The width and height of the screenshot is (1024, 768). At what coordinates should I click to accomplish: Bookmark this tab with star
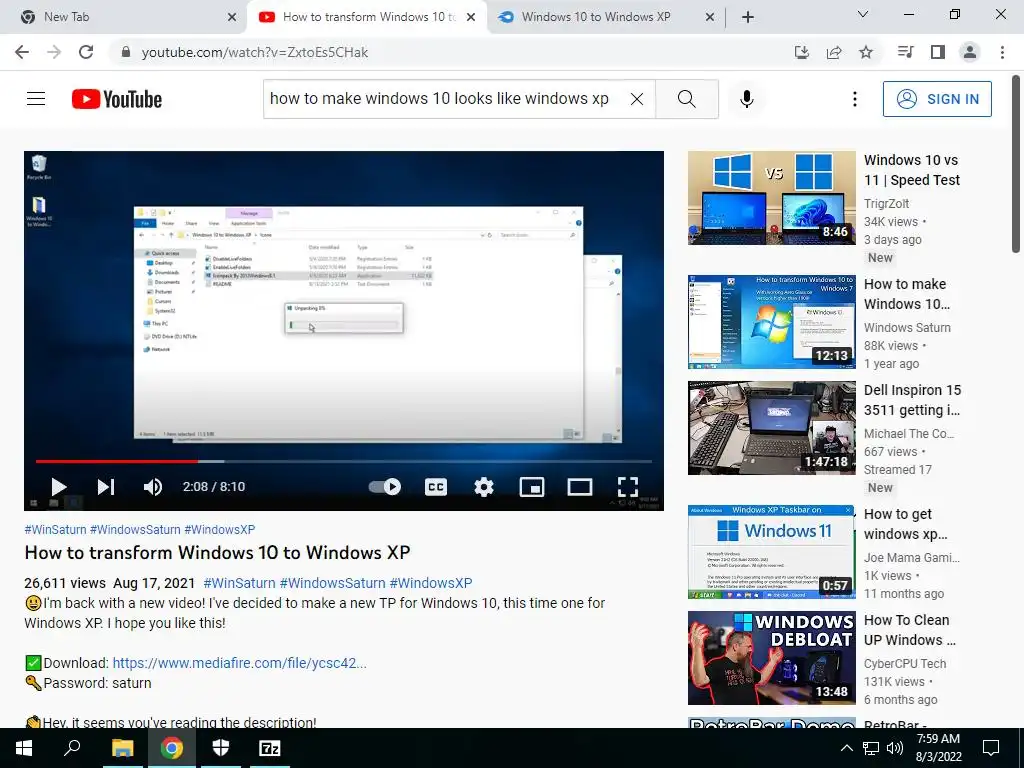coord(866,52)
